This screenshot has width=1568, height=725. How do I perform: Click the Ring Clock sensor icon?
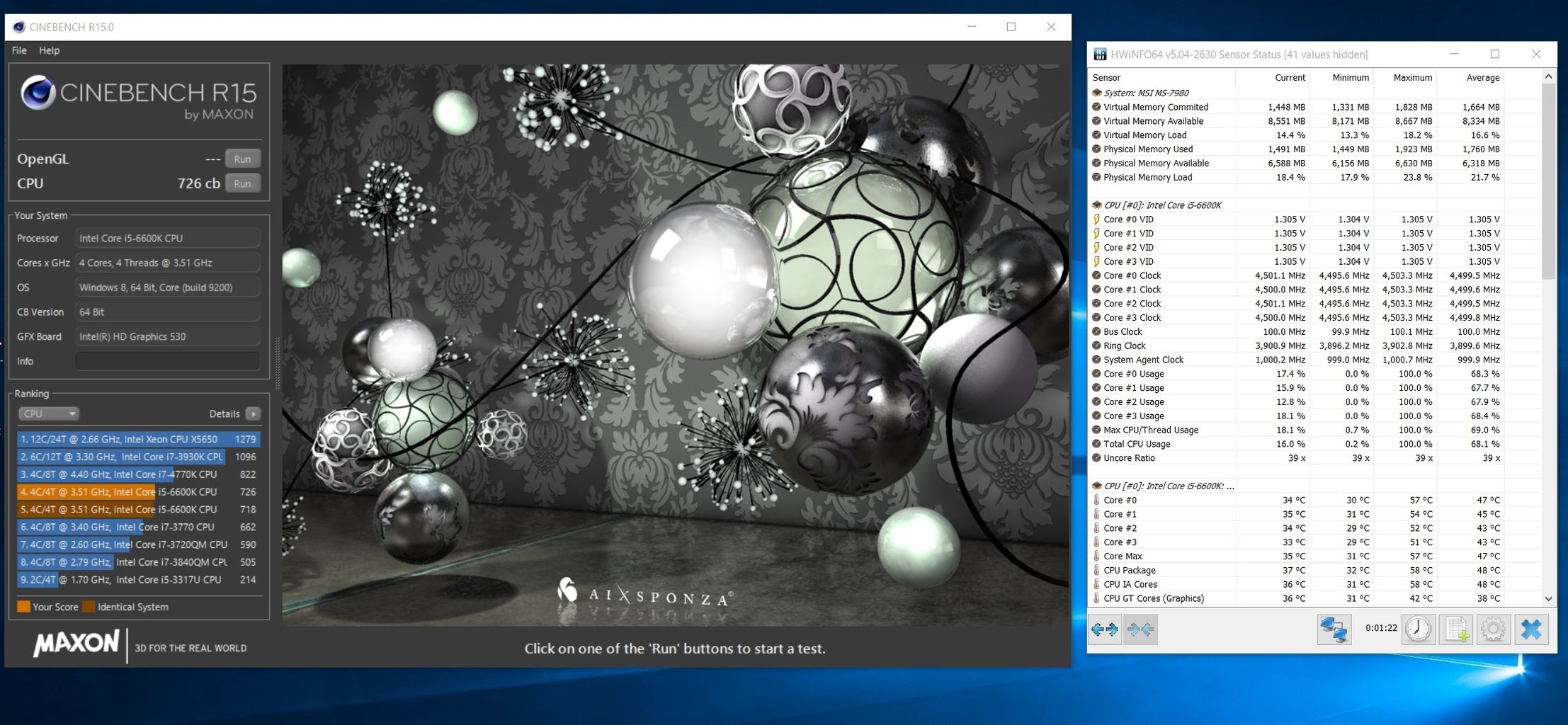1096,346
